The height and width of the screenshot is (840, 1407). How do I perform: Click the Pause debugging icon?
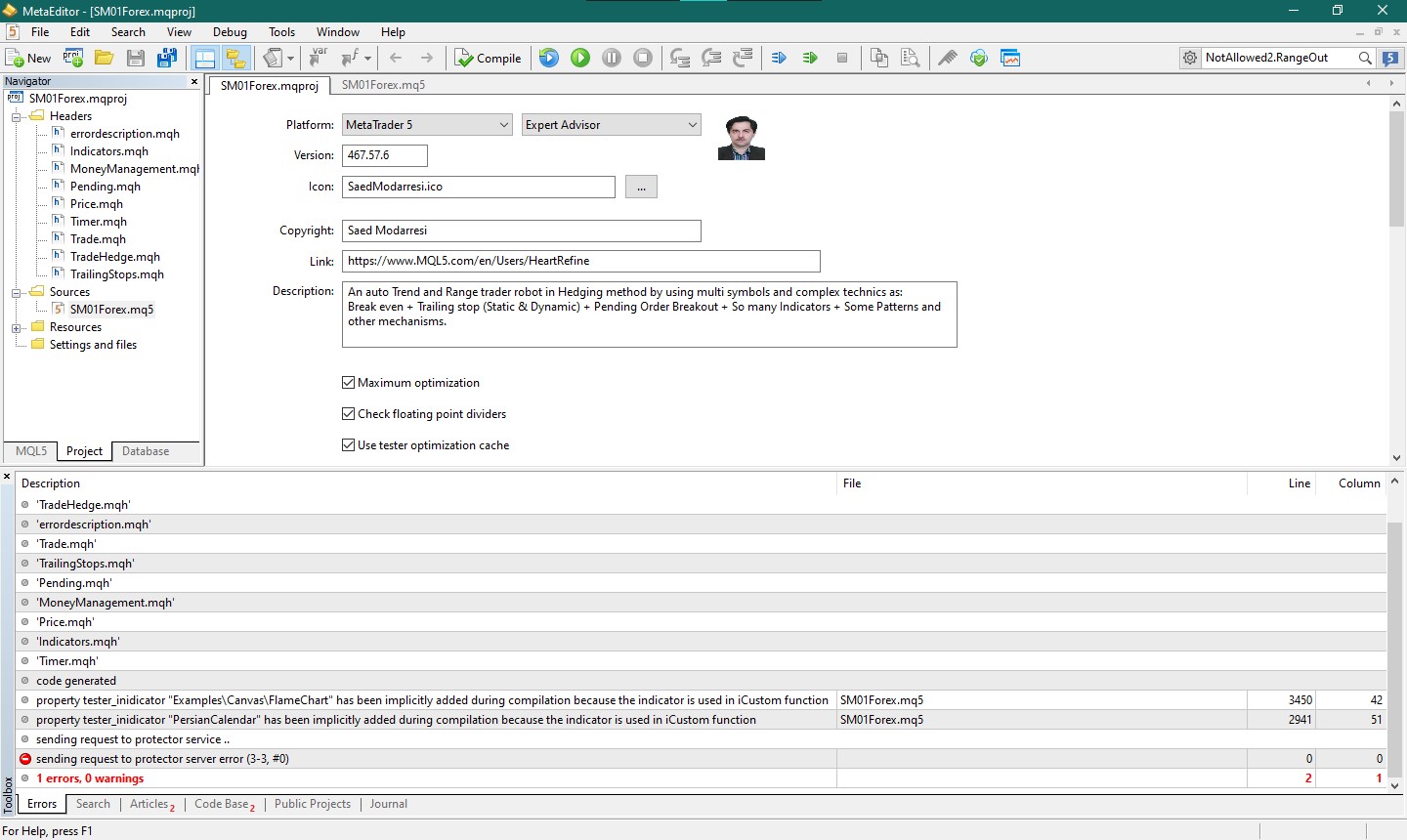click(x=612, y=58)
